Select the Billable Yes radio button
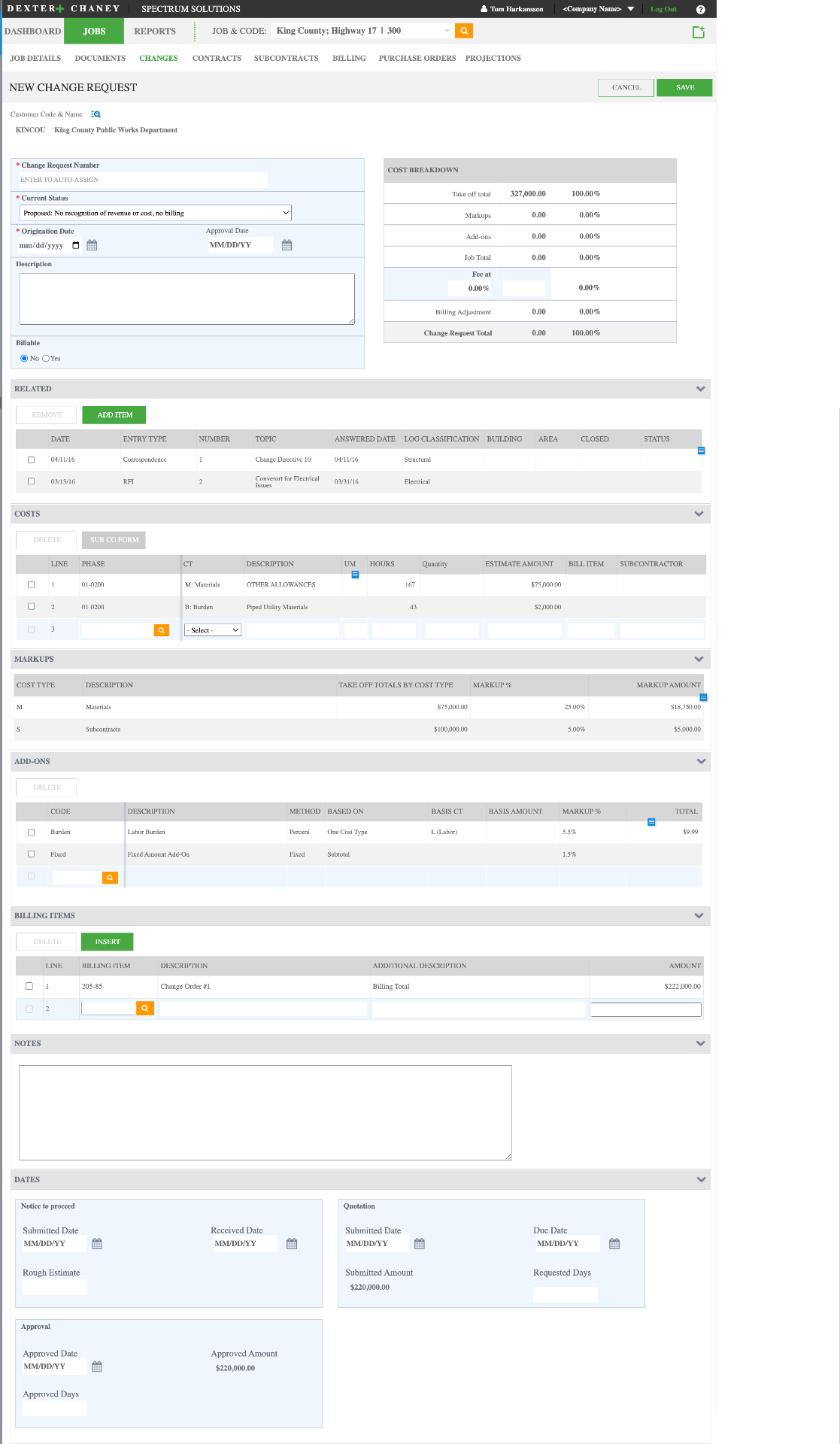 point(46,358)
